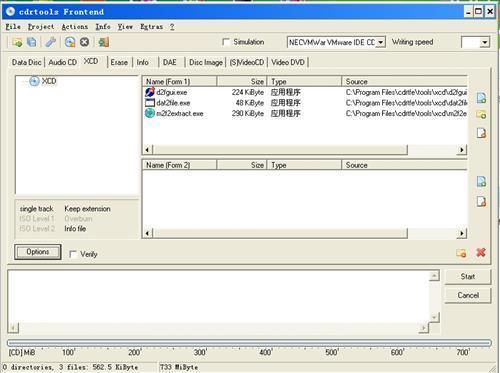
Task: Click the save project disk icon
Action: pos(32,42)
